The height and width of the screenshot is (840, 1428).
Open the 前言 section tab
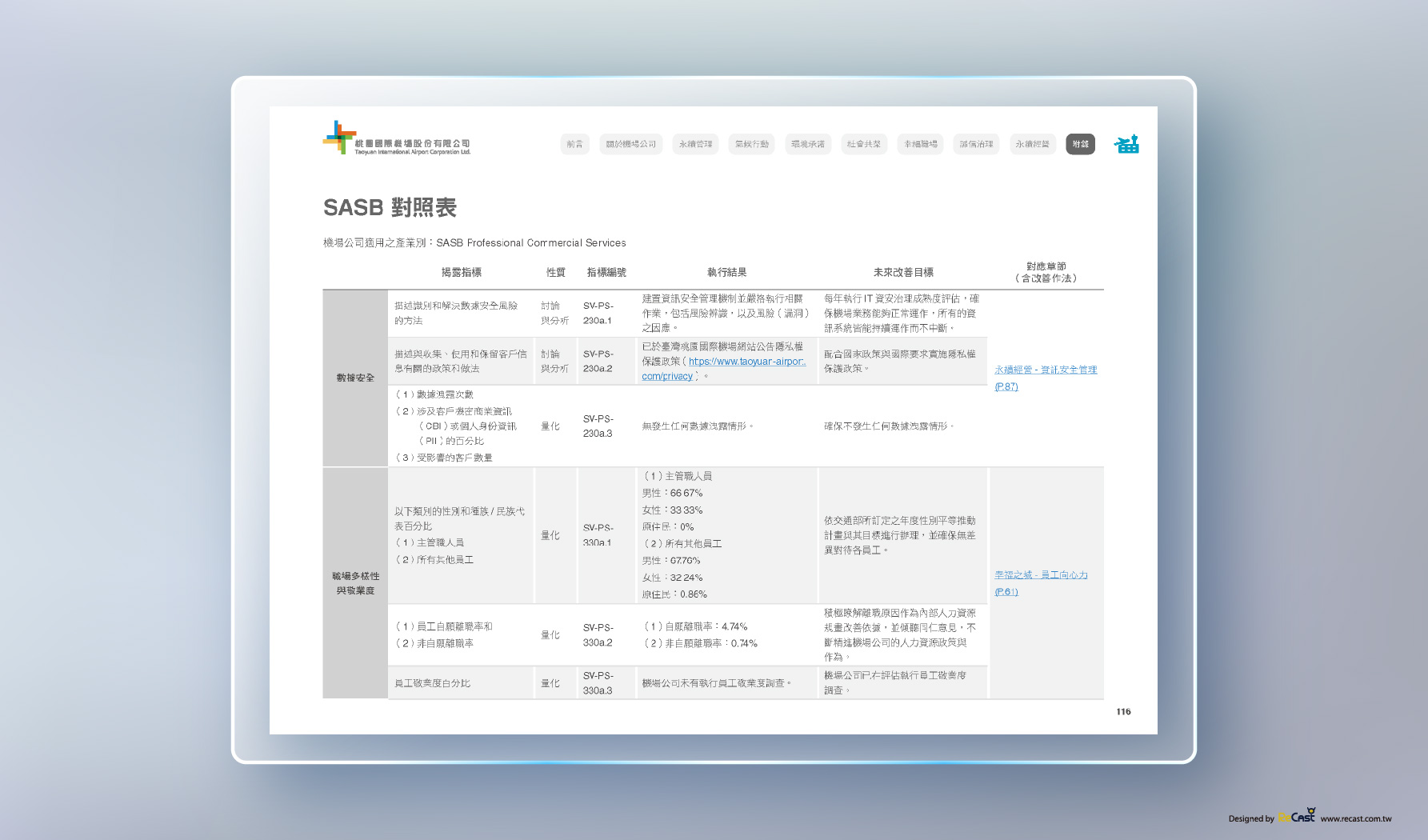pyautogui.click(x=575, y=144)
